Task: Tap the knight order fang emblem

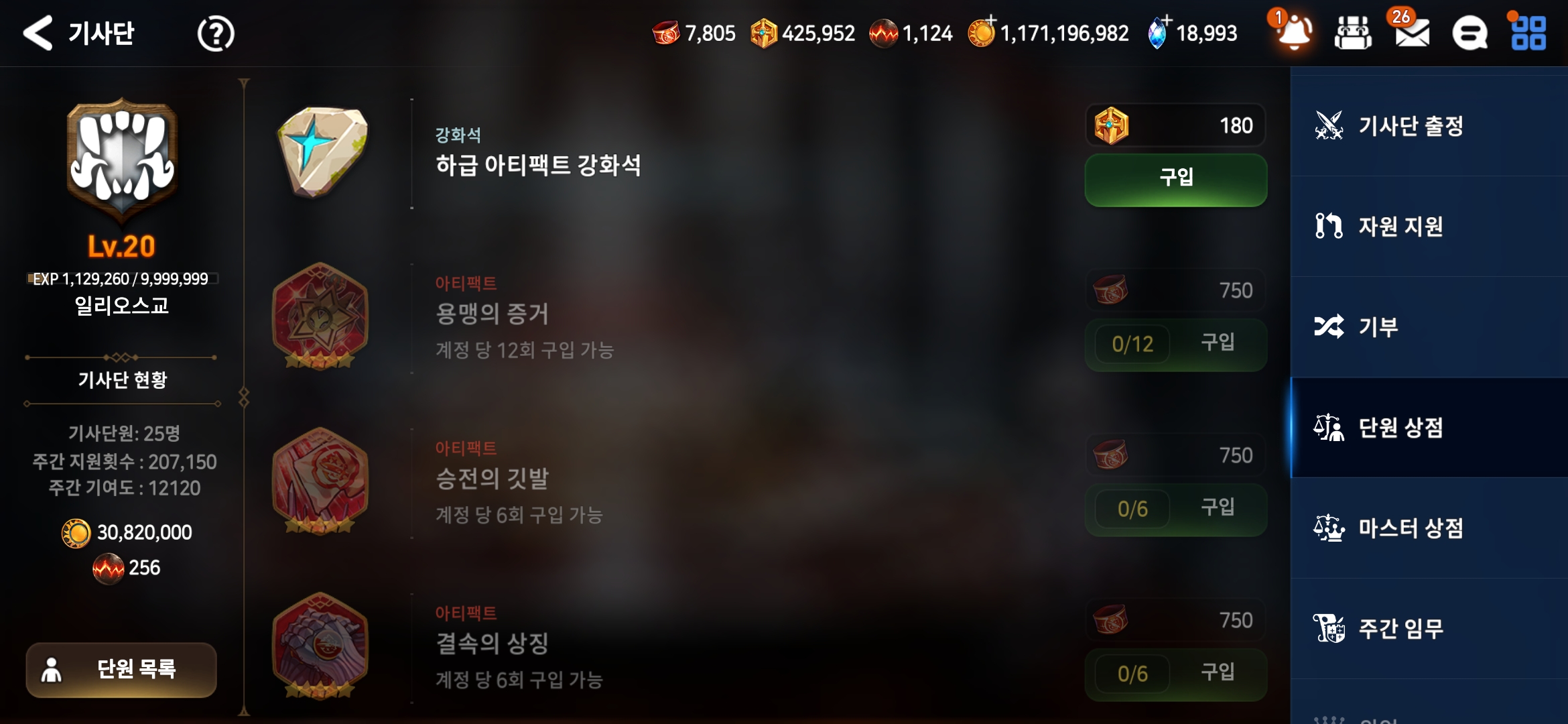Action: coord(121,159)
